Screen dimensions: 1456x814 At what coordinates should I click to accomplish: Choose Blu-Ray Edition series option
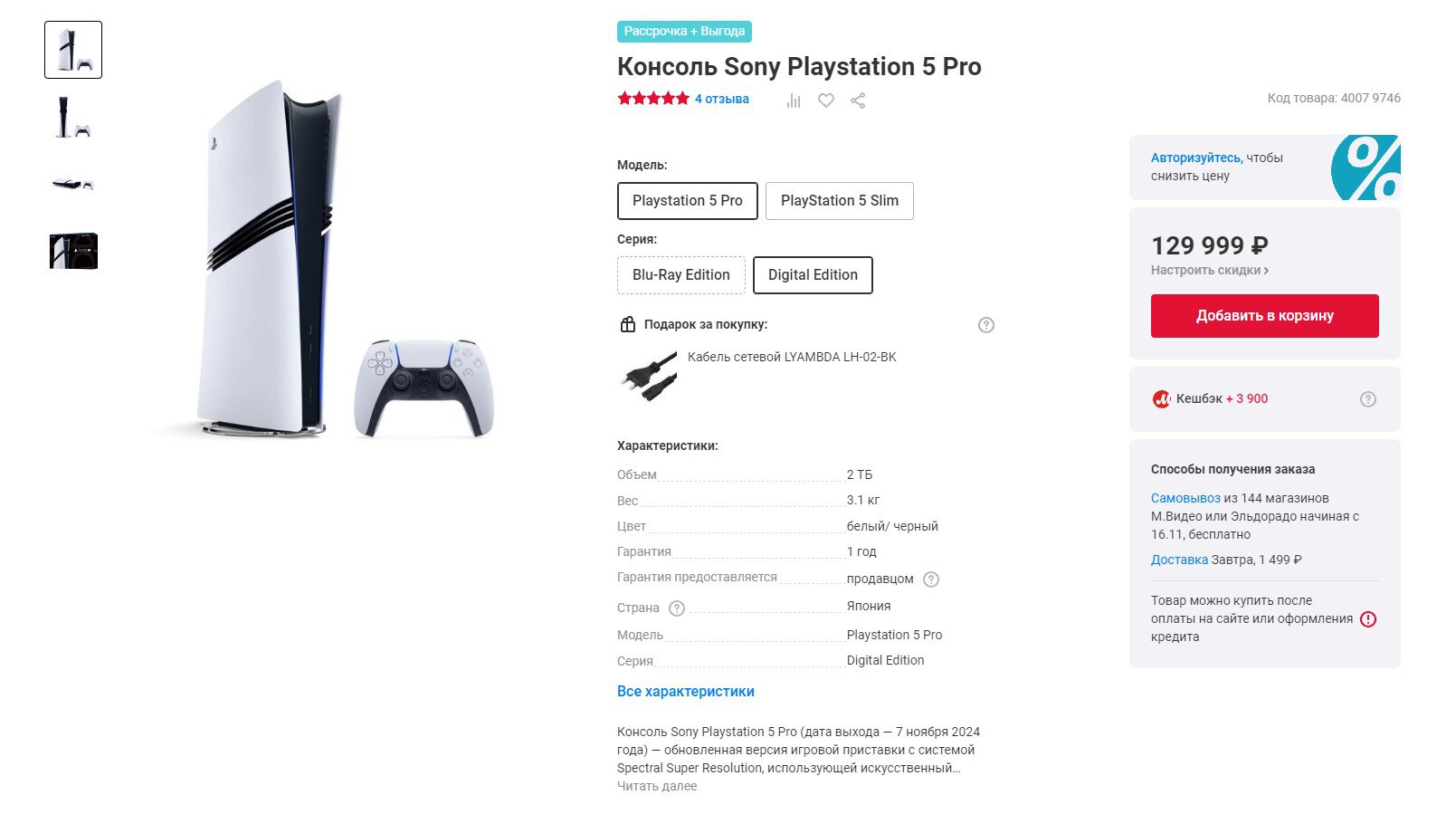pos(681,275)
